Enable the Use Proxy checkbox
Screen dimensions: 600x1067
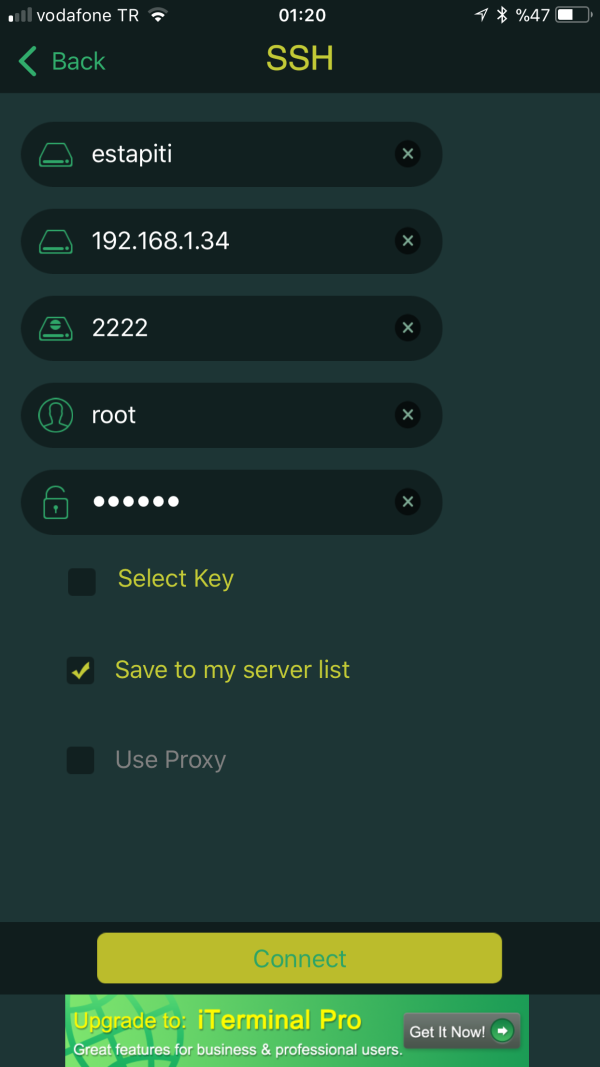[81, 760]
